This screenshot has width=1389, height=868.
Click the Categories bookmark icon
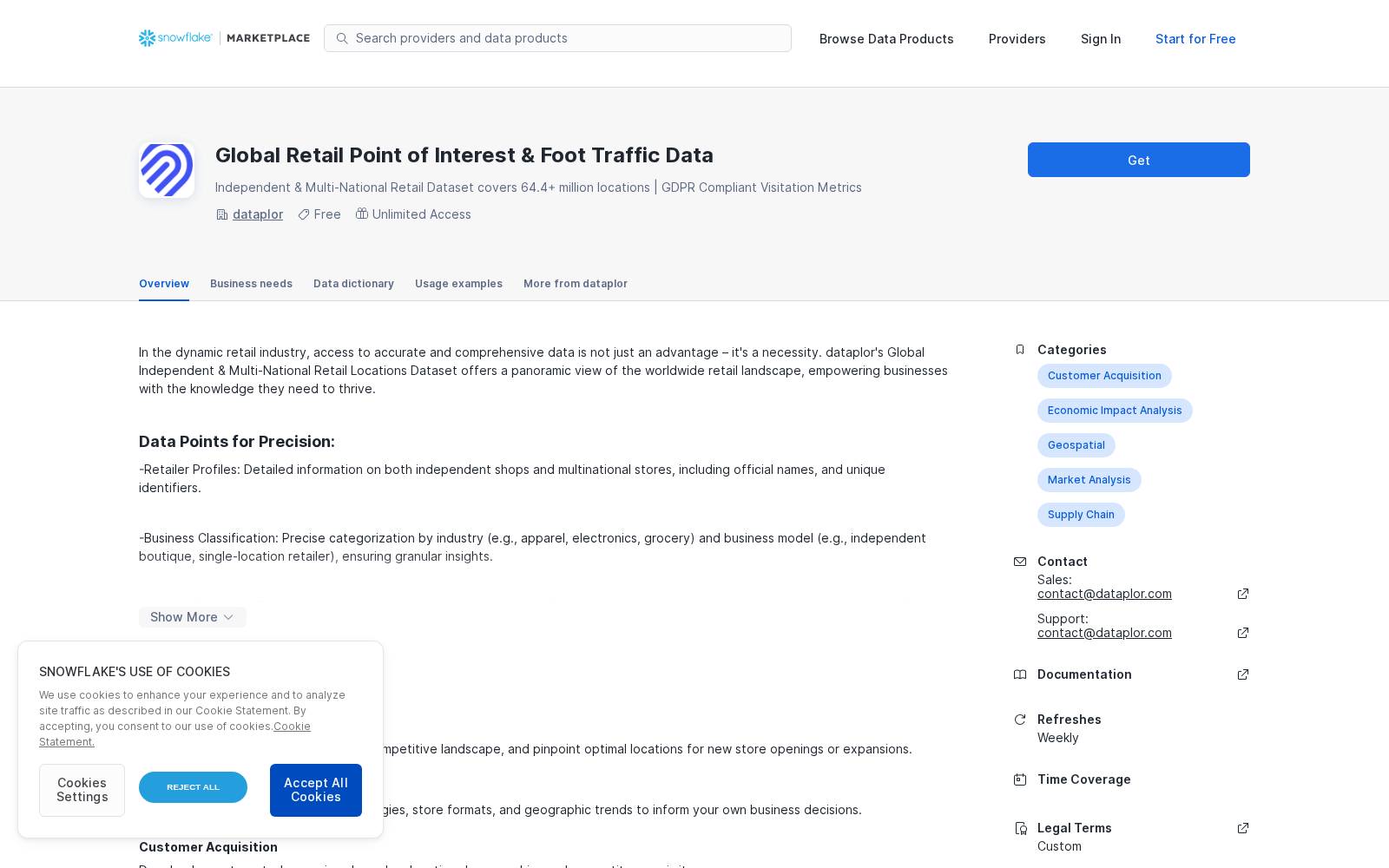(1020, 350)
